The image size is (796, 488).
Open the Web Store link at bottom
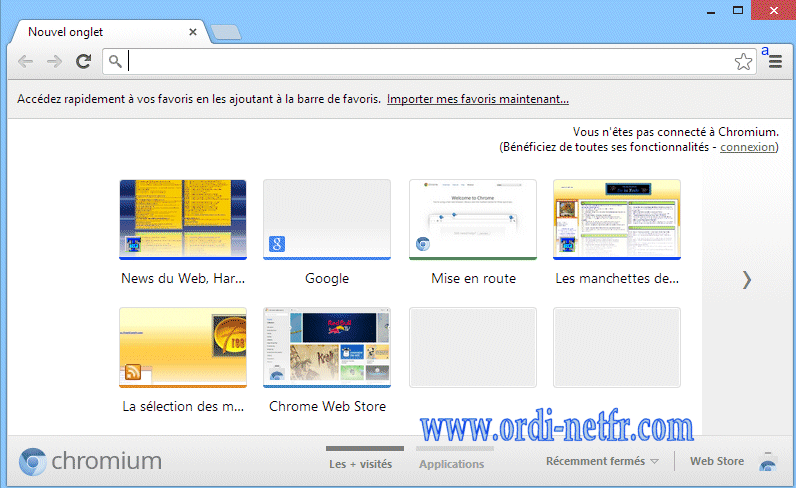(717, 461)
